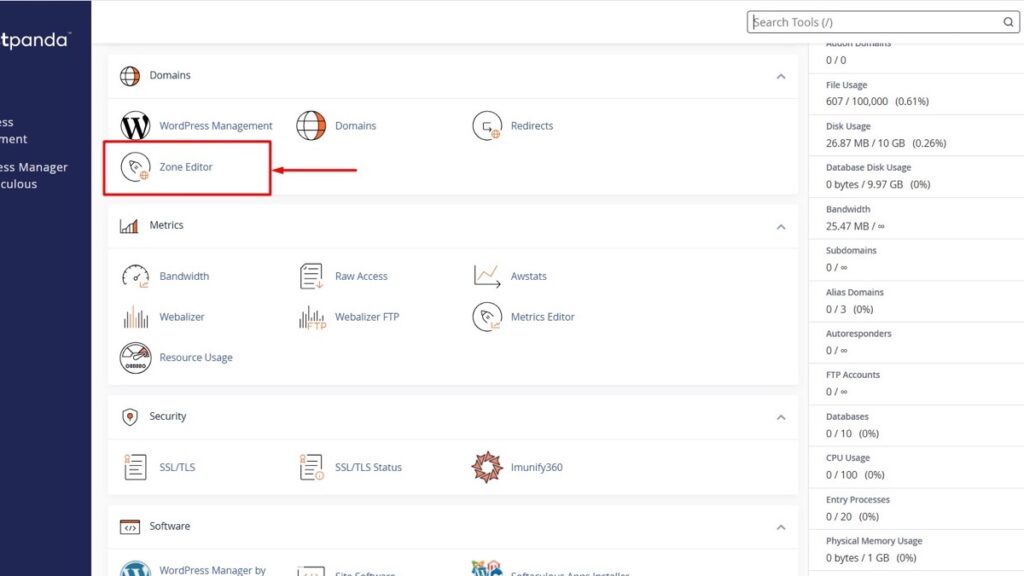Click the Security section shield icon
This screenshot has width=1024, height=576.
130,417
